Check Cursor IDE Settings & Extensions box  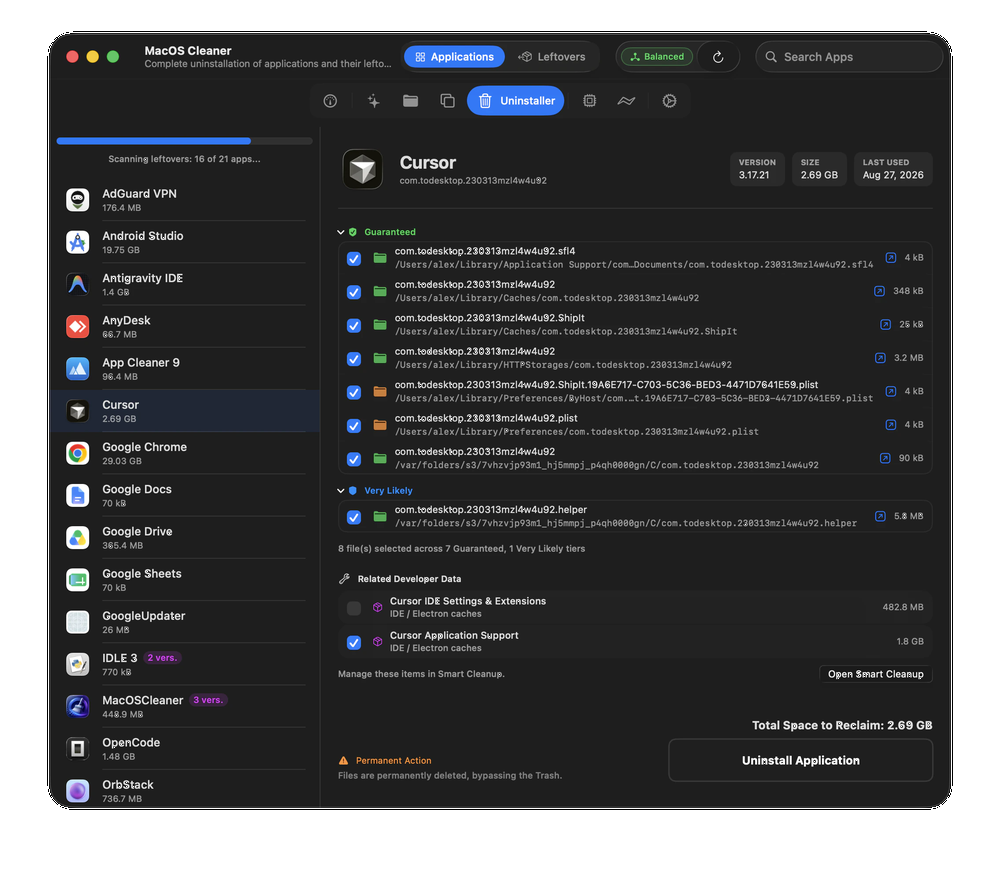pyautogui.click(x=354, y=608)
